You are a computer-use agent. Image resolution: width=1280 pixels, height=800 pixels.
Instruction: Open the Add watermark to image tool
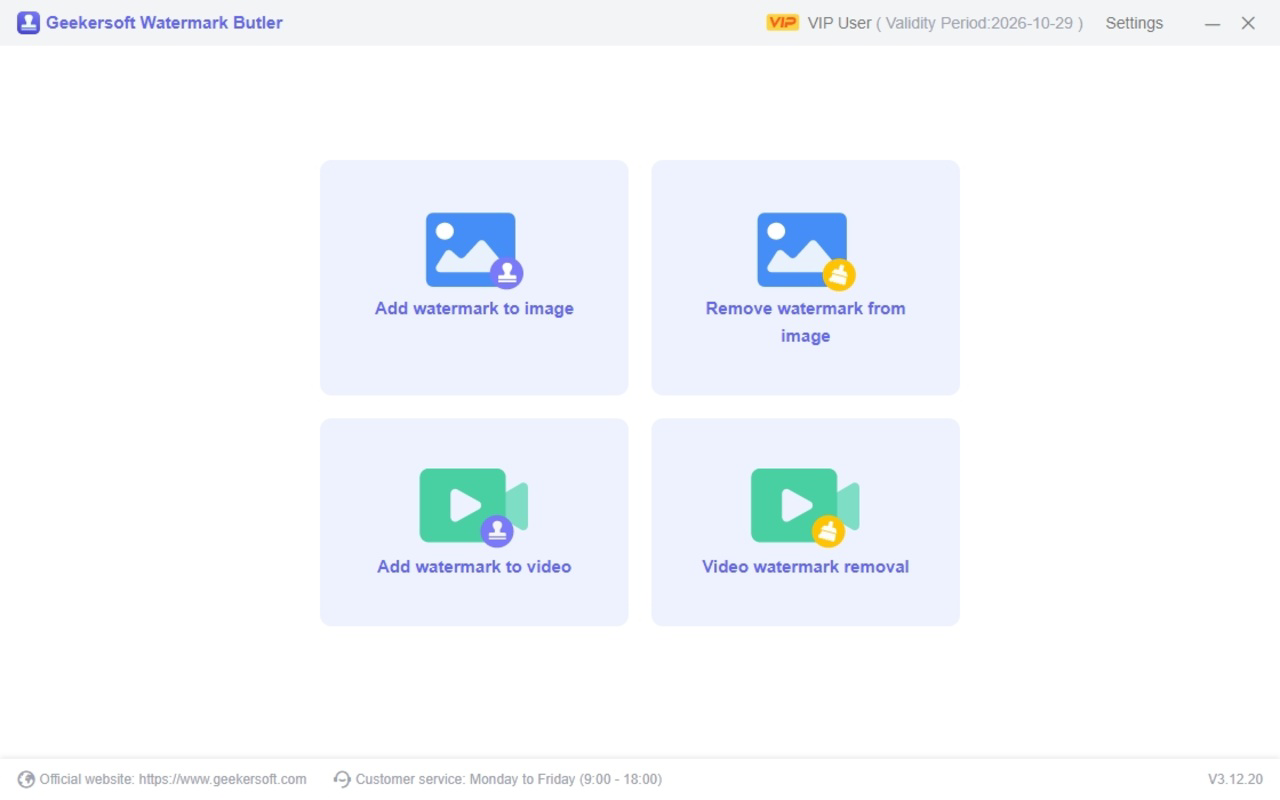click(474, 278)
